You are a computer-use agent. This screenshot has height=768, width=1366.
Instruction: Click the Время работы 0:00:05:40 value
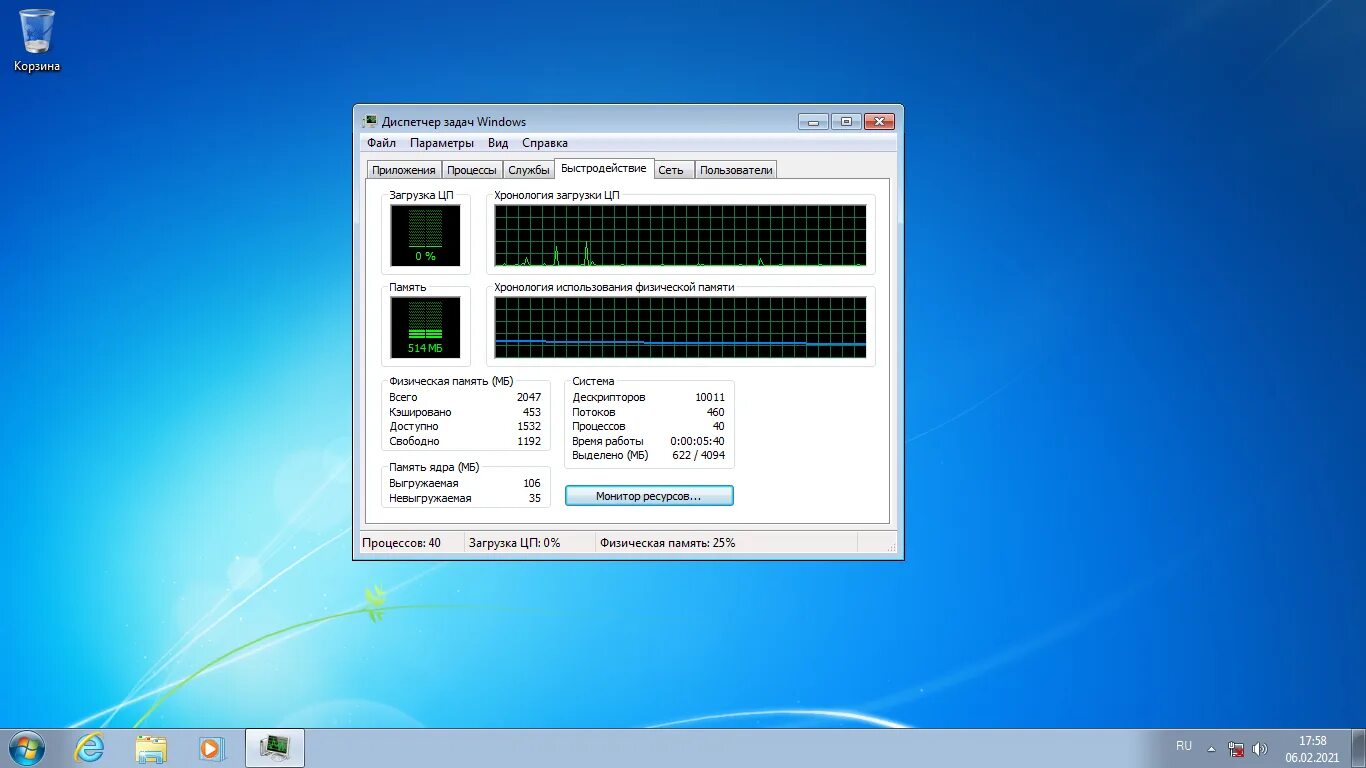(x=697, y=441)
